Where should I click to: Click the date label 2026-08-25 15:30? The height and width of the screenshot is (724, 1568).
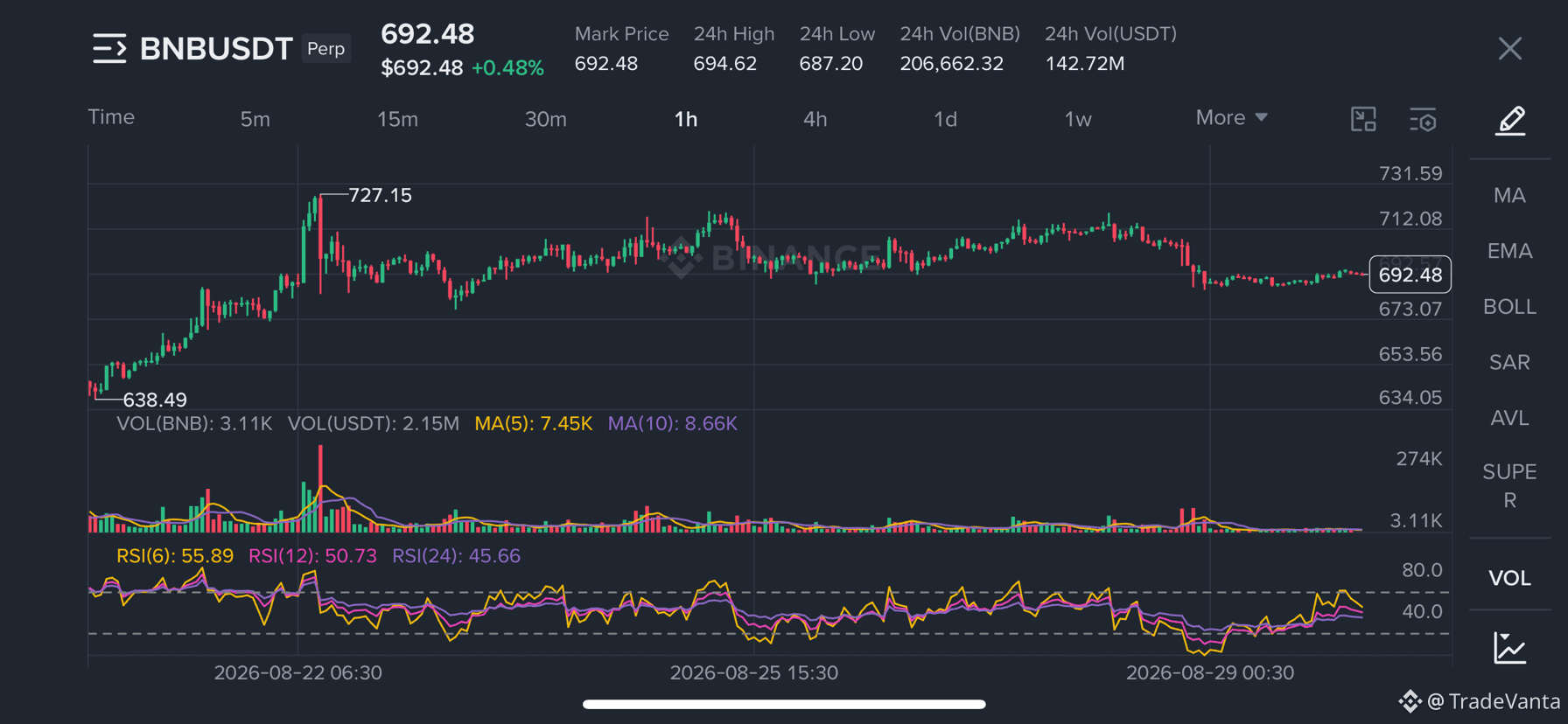[x=753, y=672]
